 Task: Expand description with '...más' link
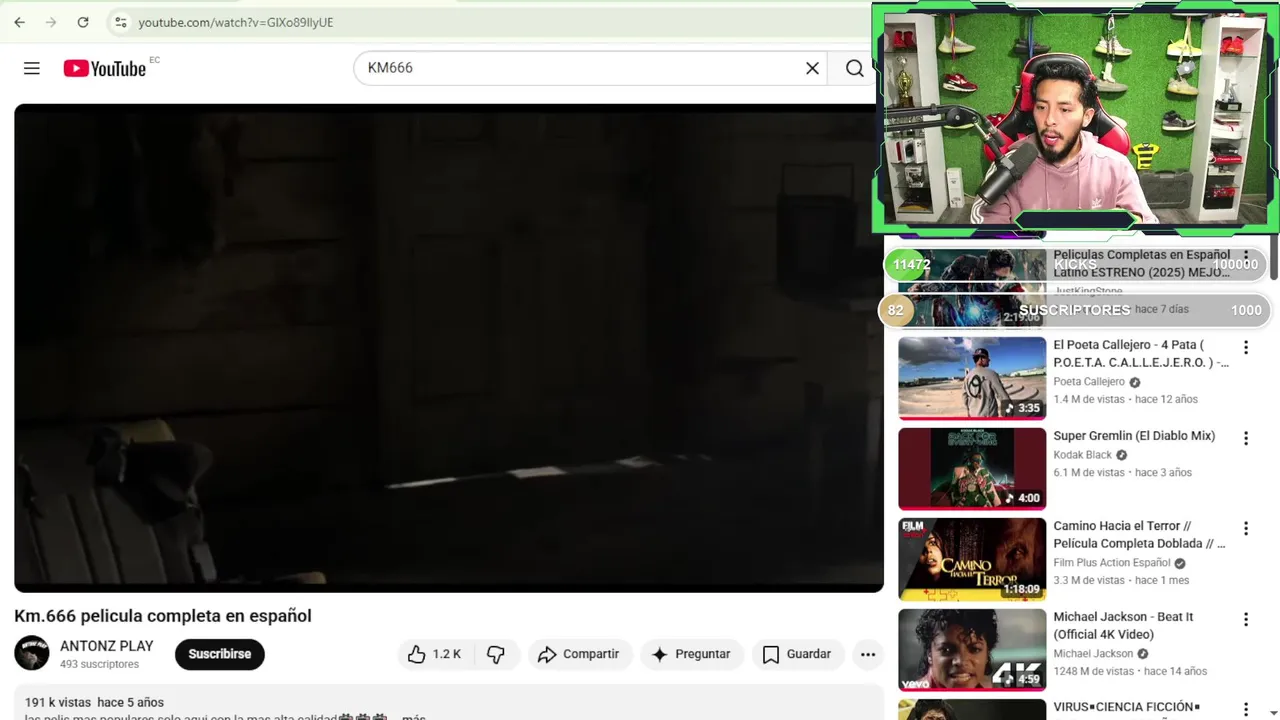(414, 717)
